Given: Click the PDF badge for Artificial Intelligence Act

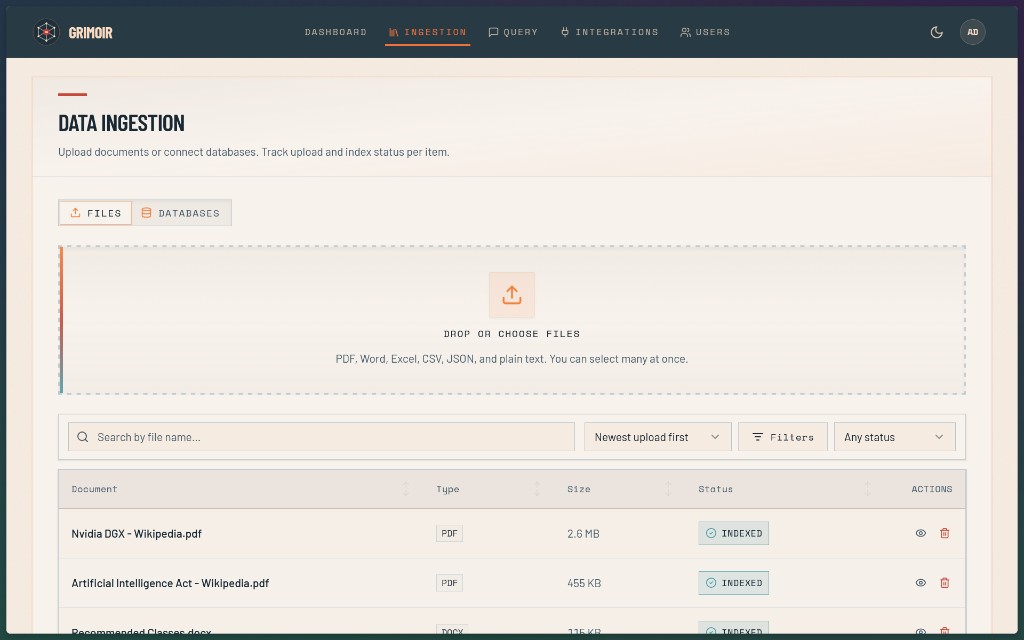Looking at the screenshot, I should (x=449, y=583).
